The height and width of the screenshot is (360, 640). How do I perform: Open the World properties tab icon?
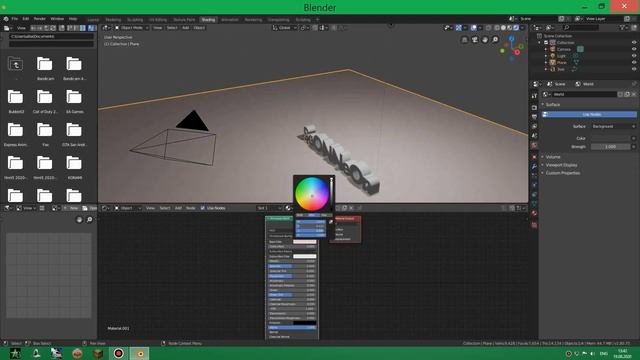(x=534, y=145)
